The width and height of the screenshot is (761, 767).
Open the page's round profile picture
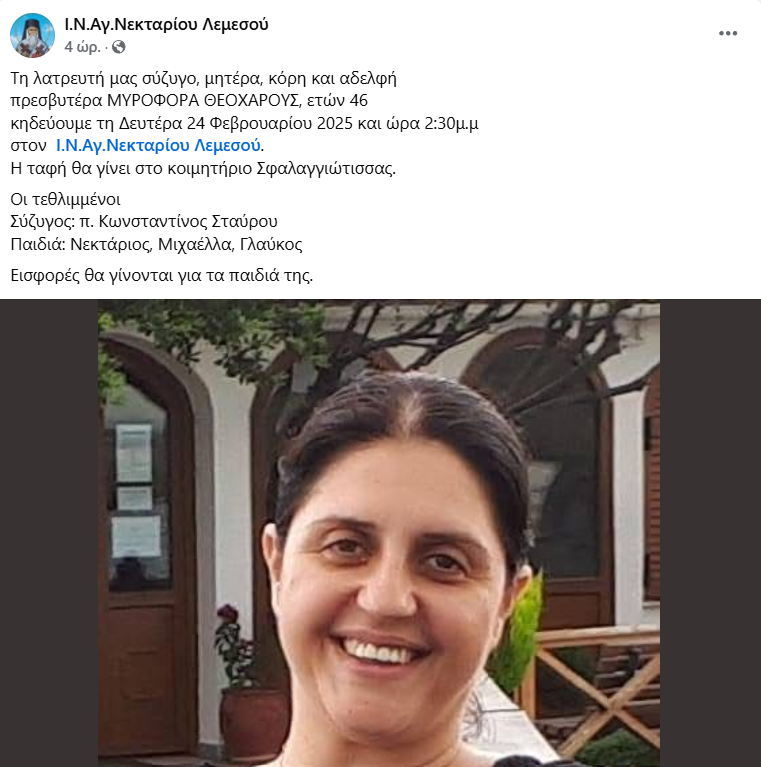tap(32, 35)
